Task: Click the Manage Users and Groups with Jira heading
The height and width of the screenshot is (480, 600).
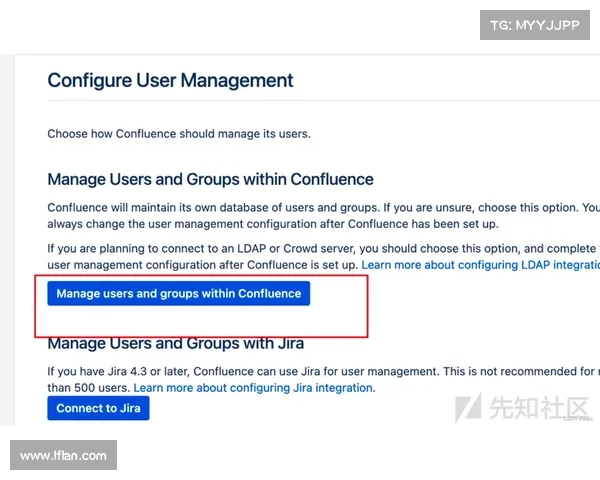Action: 176,343
